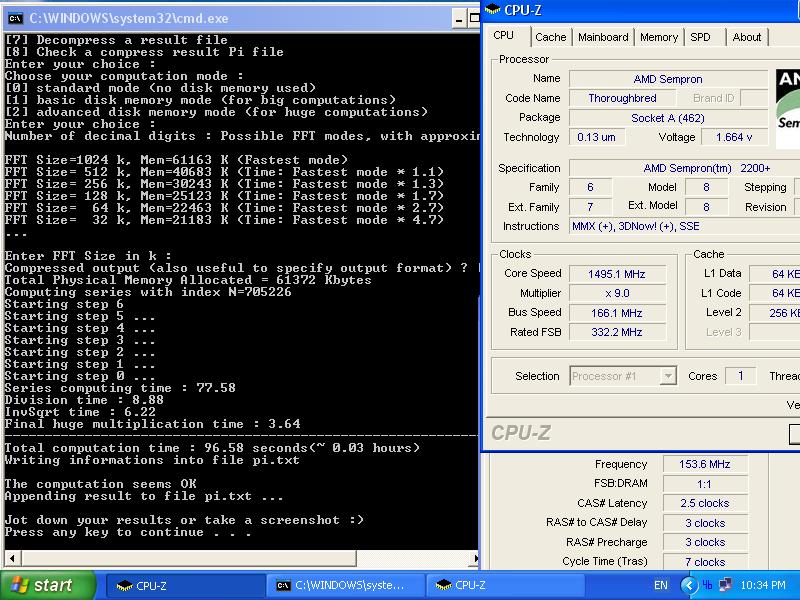Click the network tray icon
This screenshot has width=800, height=600.
(726, 585)
